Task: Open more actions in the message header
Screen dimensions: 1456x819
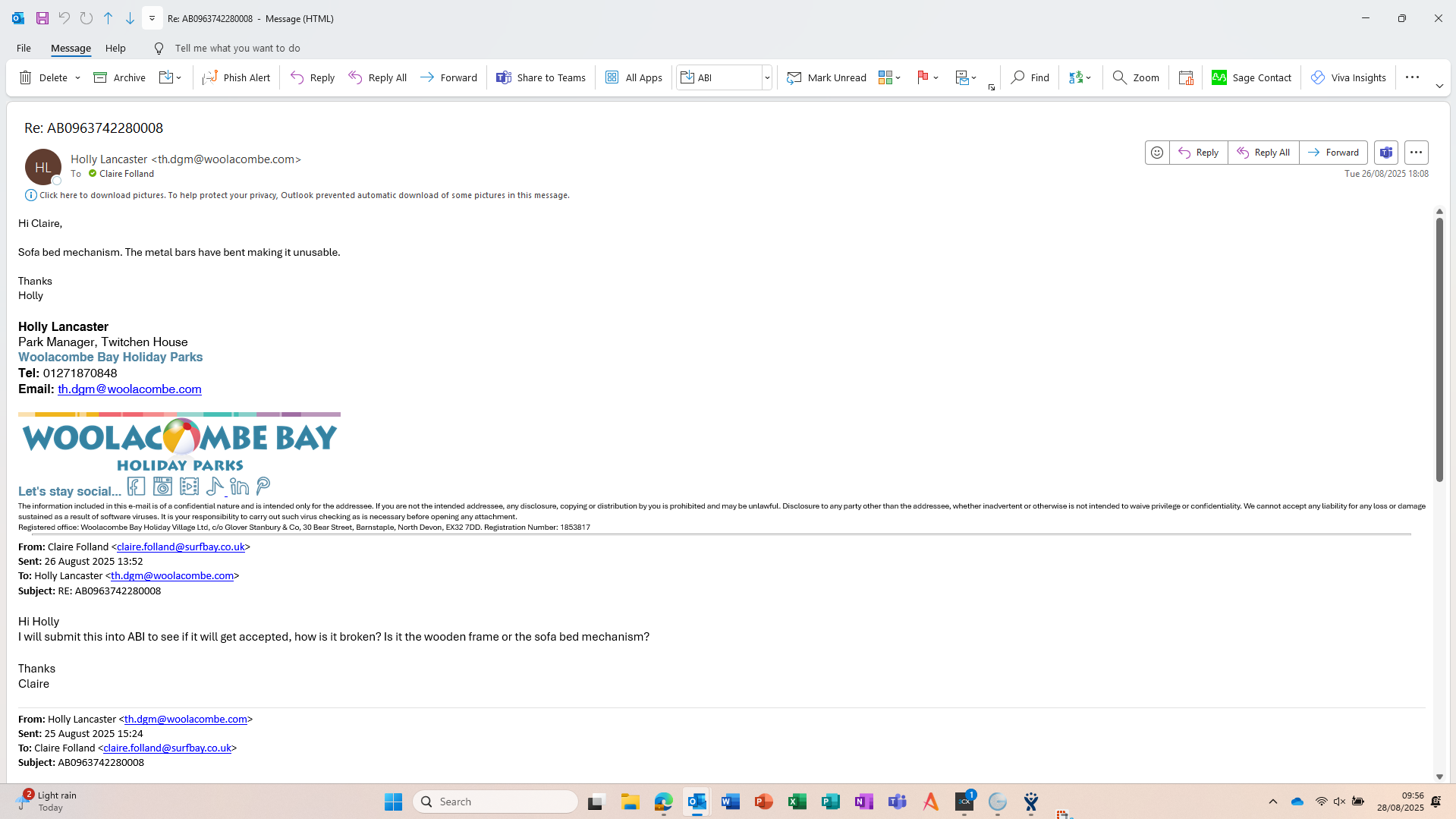Action: coord(1416,153)
